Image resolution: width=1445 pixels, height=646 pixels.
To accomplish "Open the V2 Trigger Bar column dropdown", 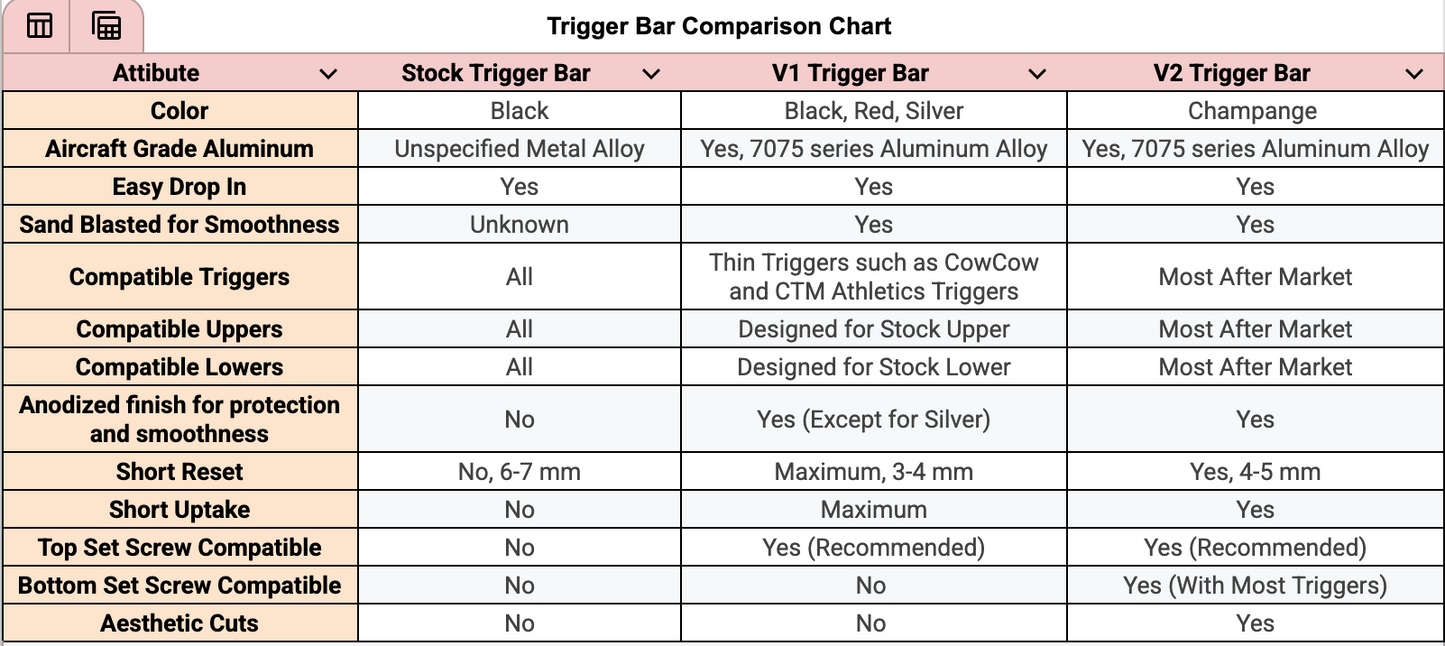I will coord(1414,72).
